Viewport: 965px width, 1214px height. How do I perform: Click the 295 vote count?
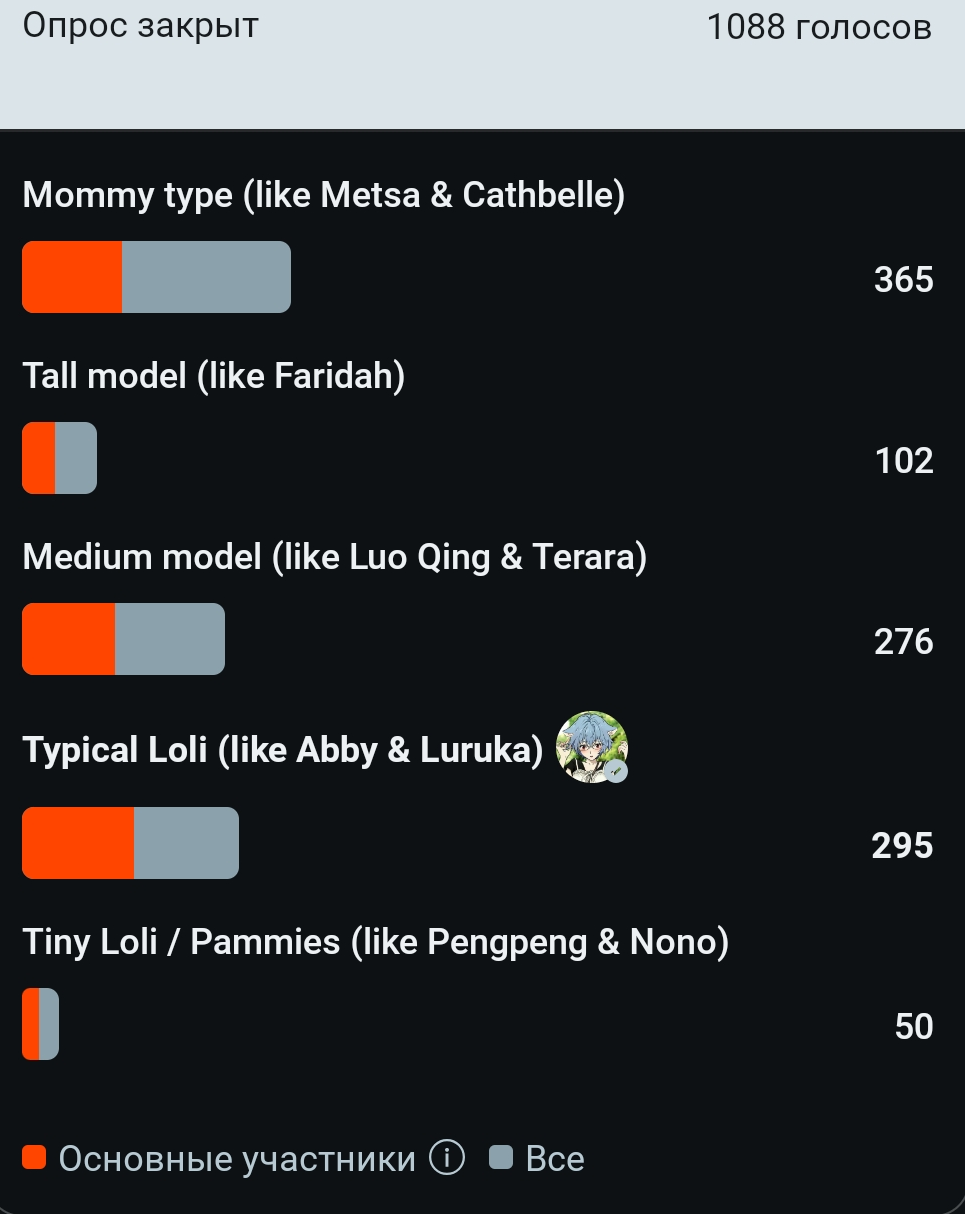pyautogui.click(x=902, y=845)
